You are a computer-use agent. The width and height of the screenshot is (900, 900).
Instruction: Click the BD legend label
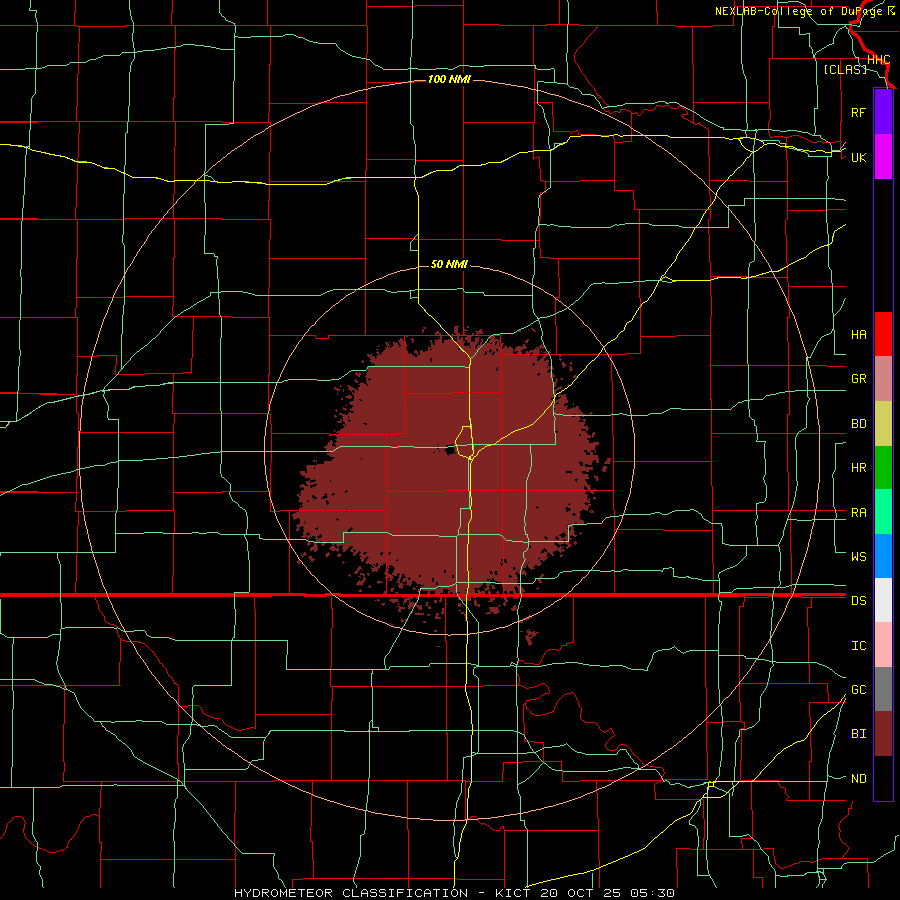pyautogui.click(x=859, y=424)
